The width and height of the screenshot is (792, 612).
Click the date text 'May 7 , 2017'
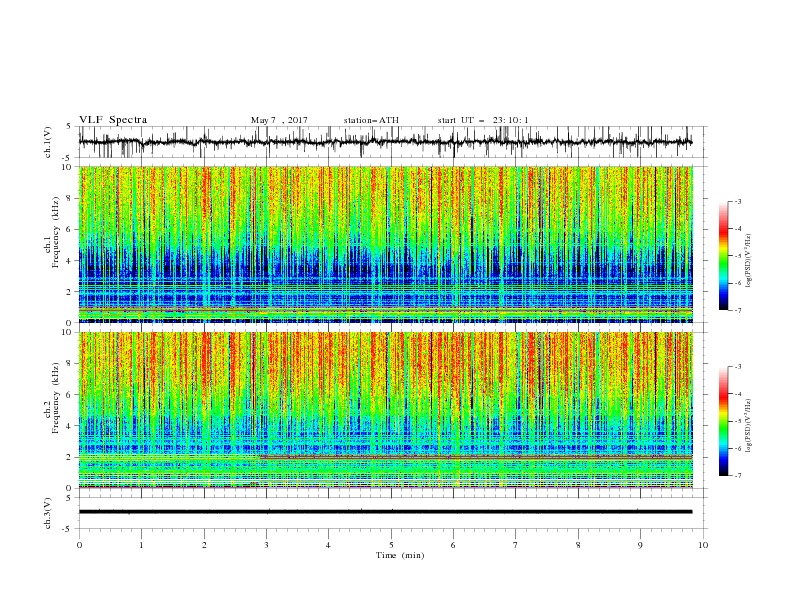click(279, 120)
